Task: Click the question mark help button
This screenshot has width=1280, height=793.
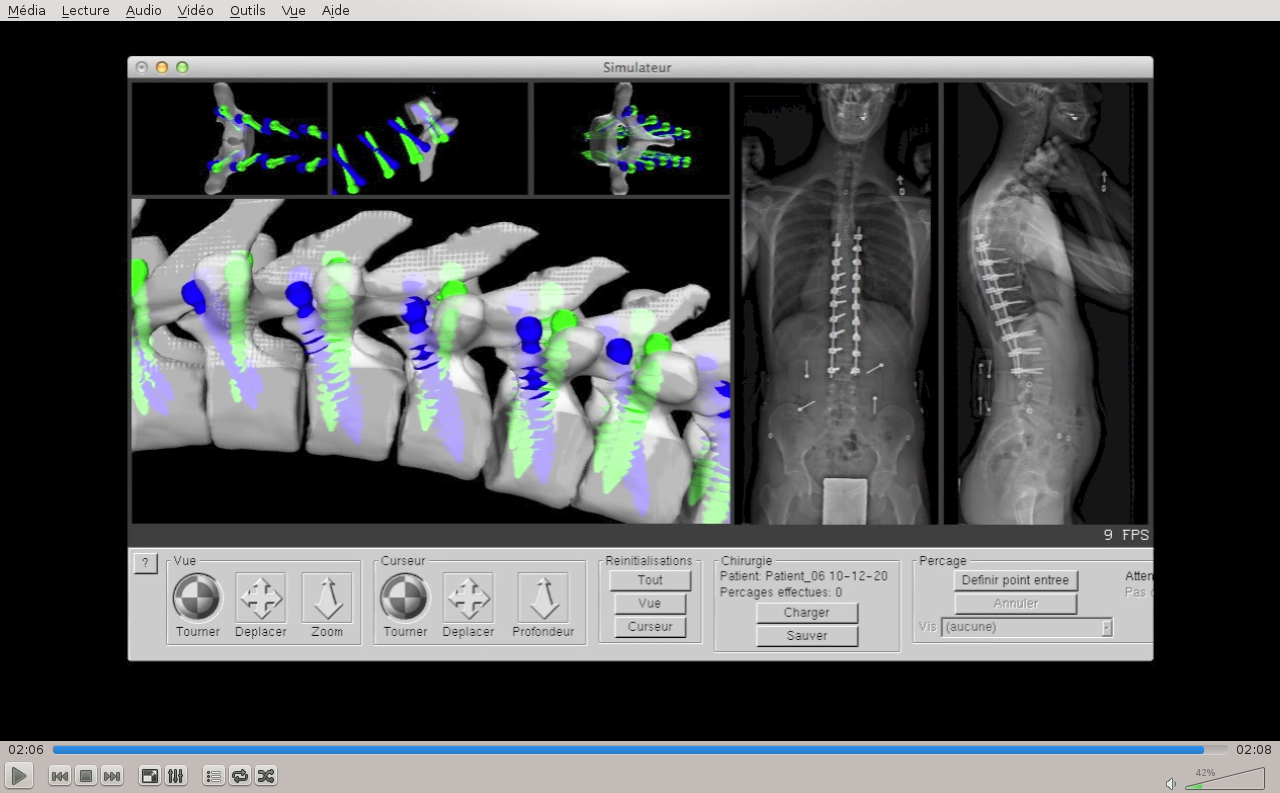Action: click(x=145, y=563)
